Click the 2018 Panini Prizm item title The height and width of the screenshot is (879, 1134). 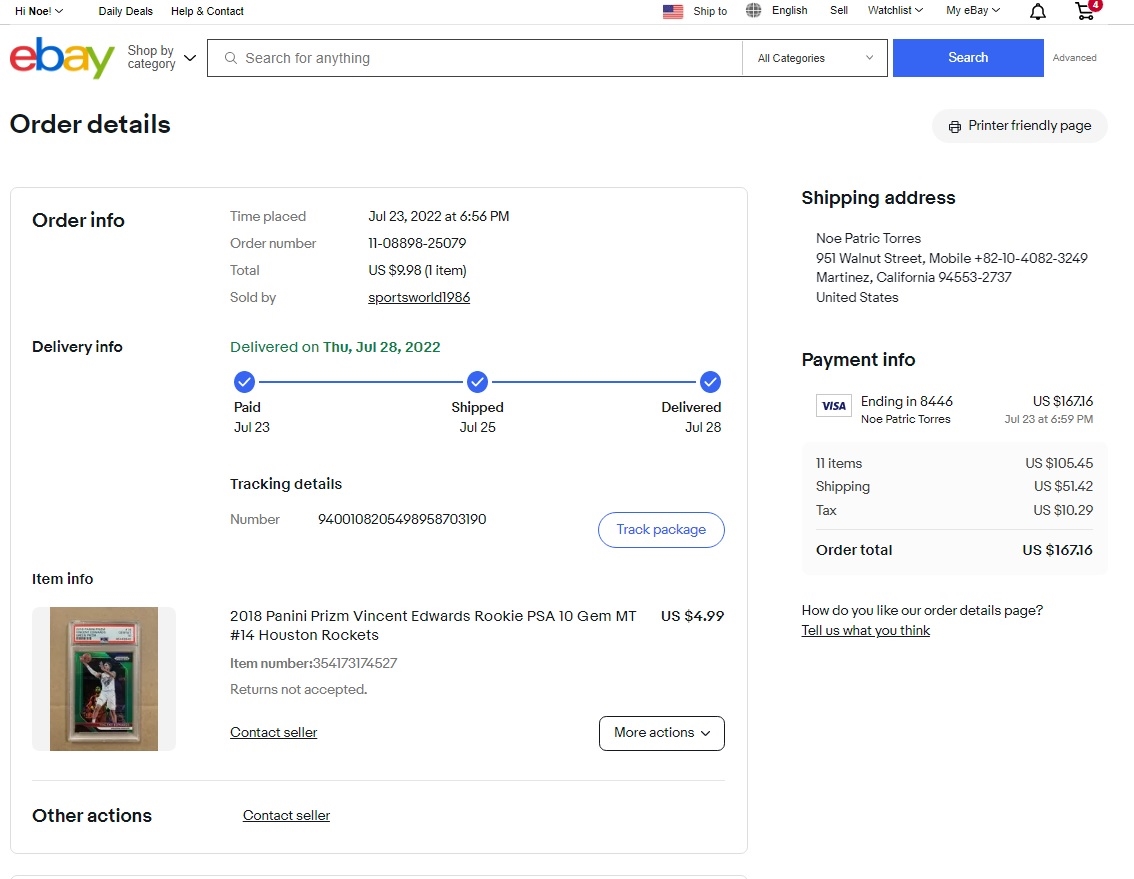click(432, 625)
